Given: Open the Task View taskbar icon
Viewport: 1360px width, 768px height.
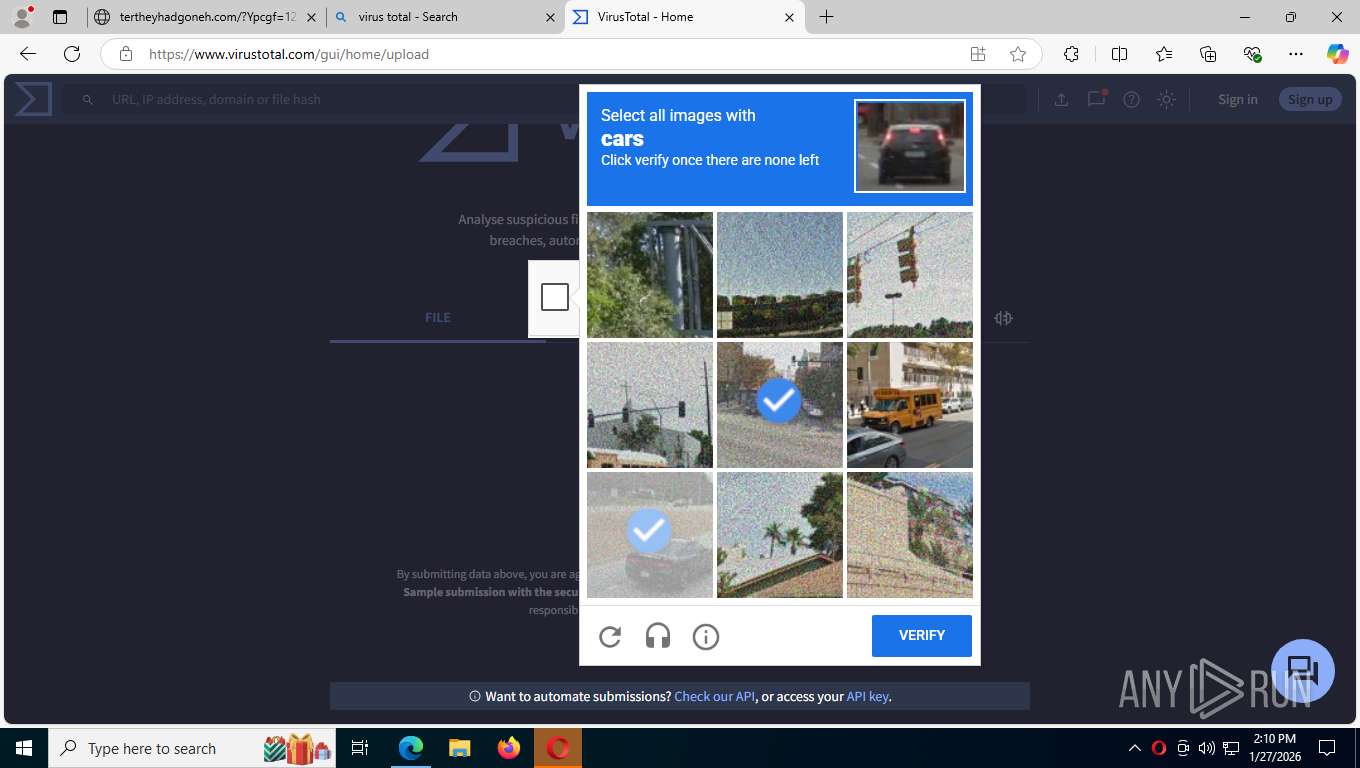Looking at the screenshot, I should point(360,748).
